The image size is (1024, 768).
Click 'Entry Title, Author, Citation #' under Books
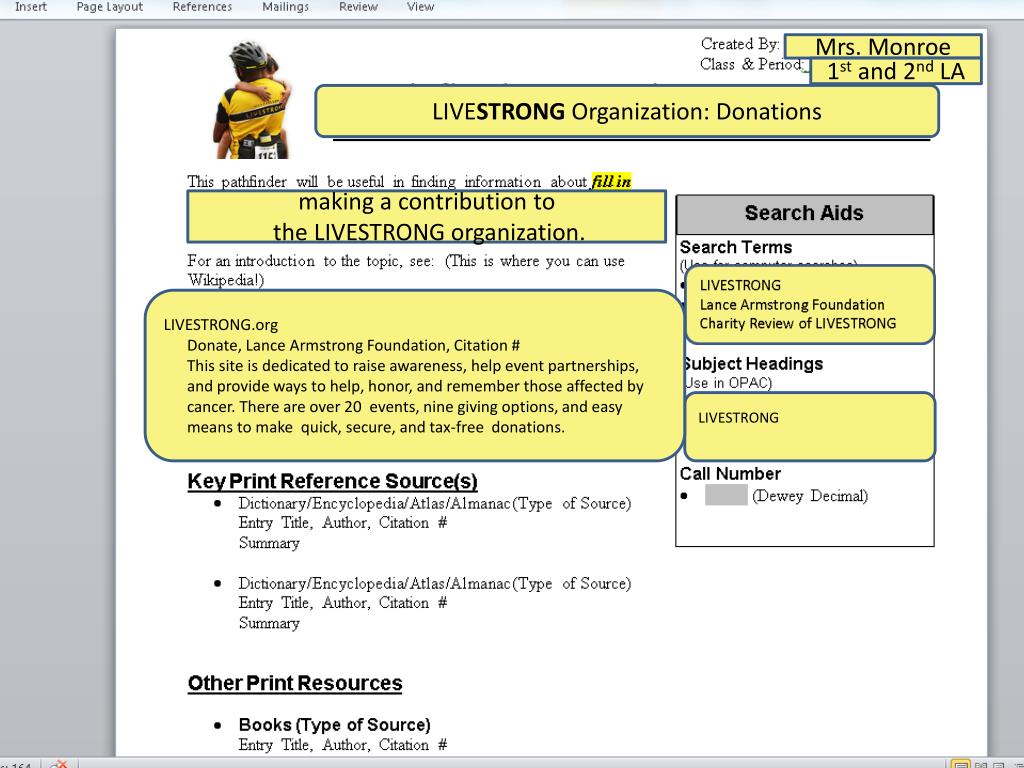coord(343,744)
